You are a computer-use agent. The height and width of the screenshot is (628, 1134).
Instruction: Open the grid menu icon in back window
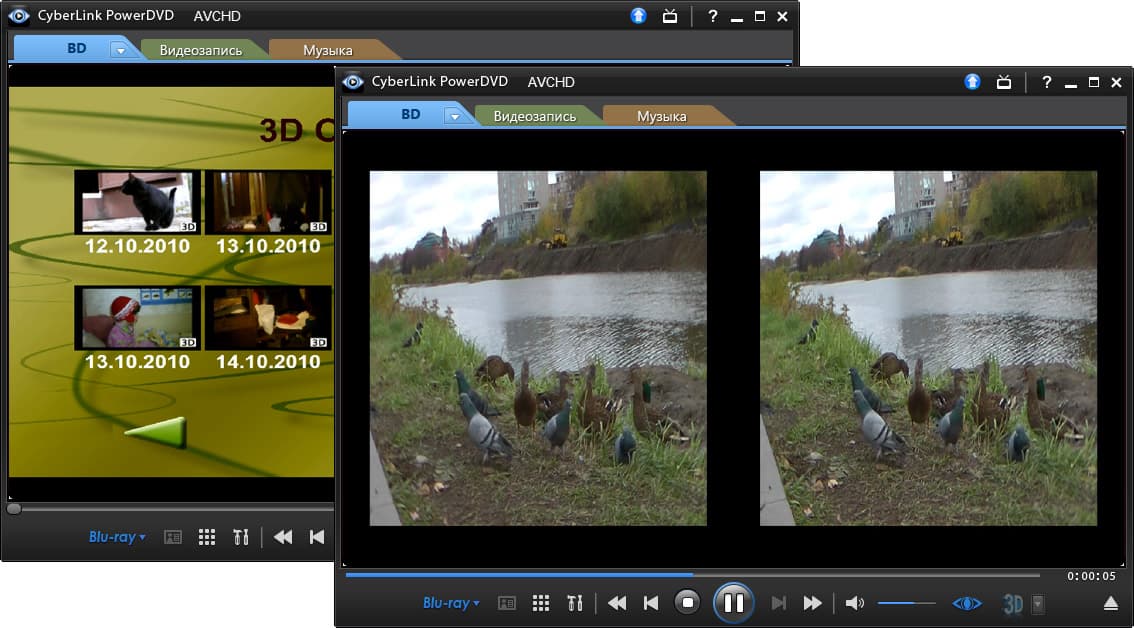point(207,537)
